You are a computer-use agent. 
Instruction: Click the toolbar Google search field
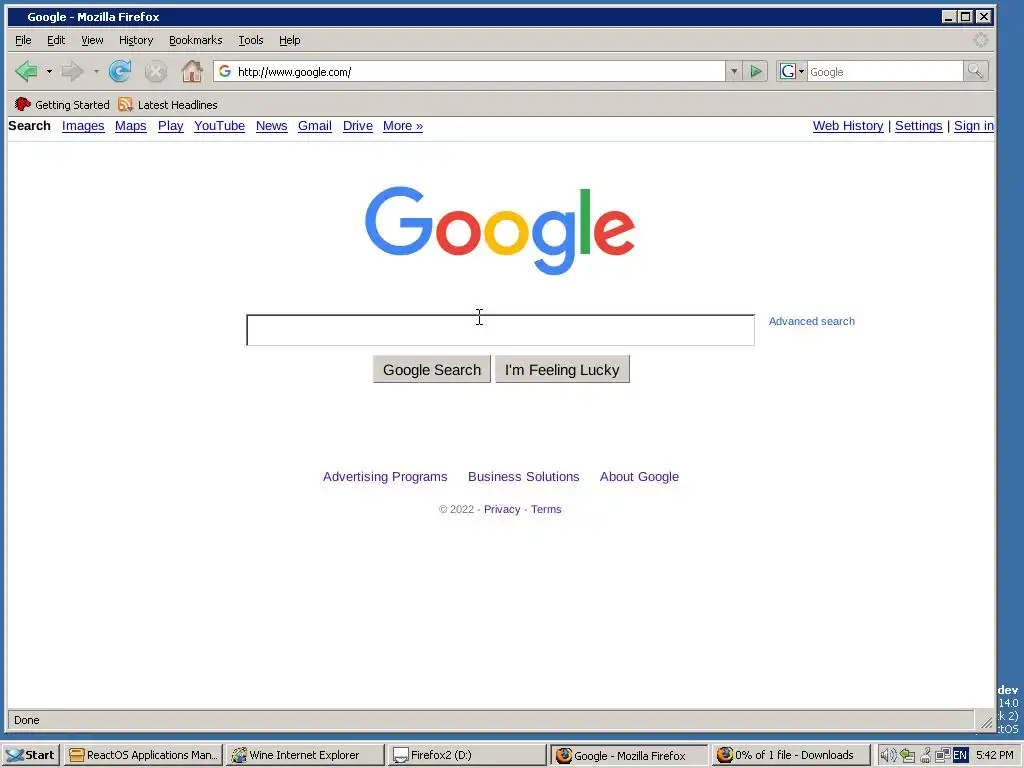885,71
